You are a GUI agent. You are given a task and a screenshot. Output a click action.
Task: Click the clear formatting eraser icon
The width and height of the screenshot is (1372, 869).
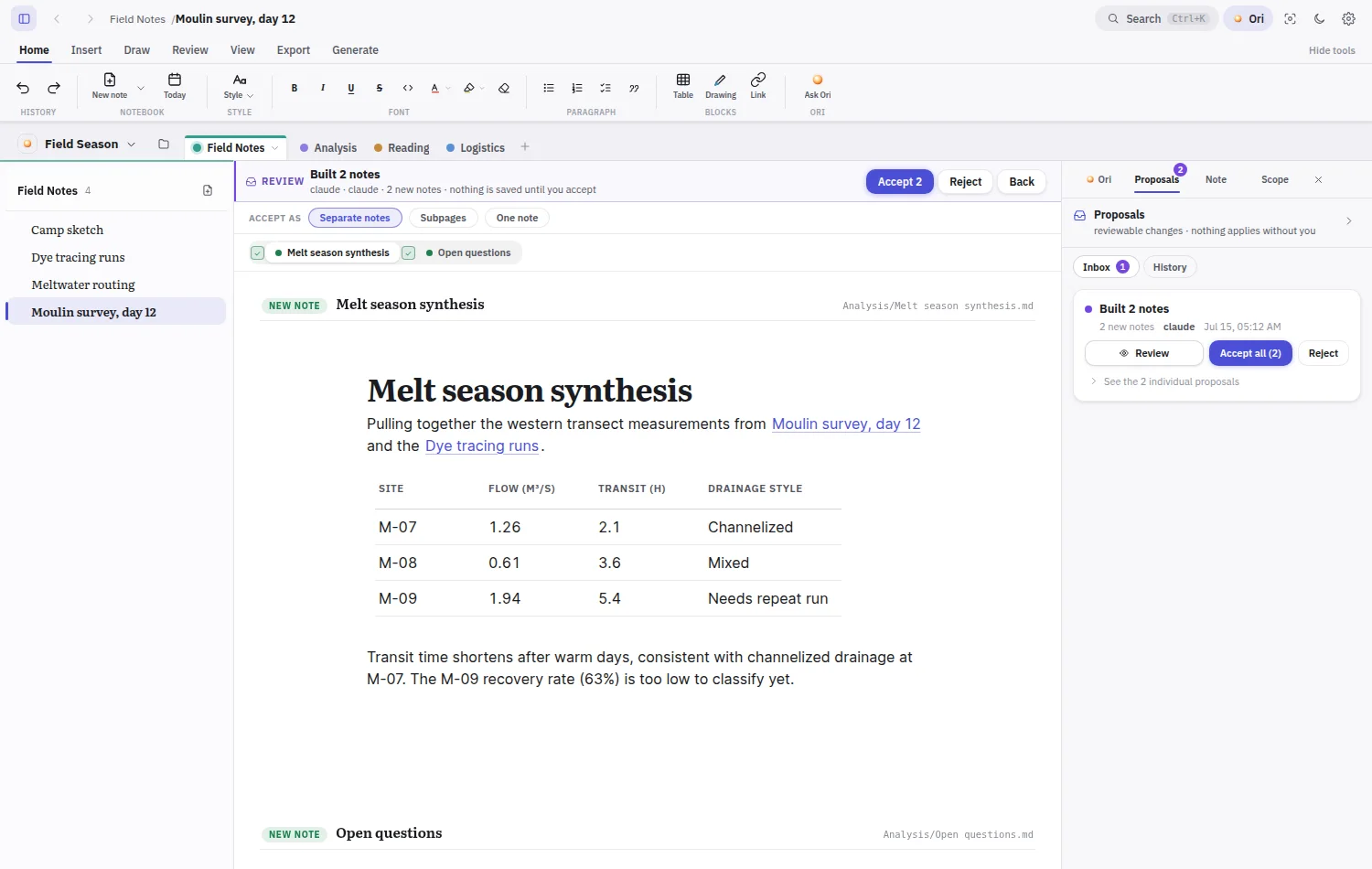(504, 88)
